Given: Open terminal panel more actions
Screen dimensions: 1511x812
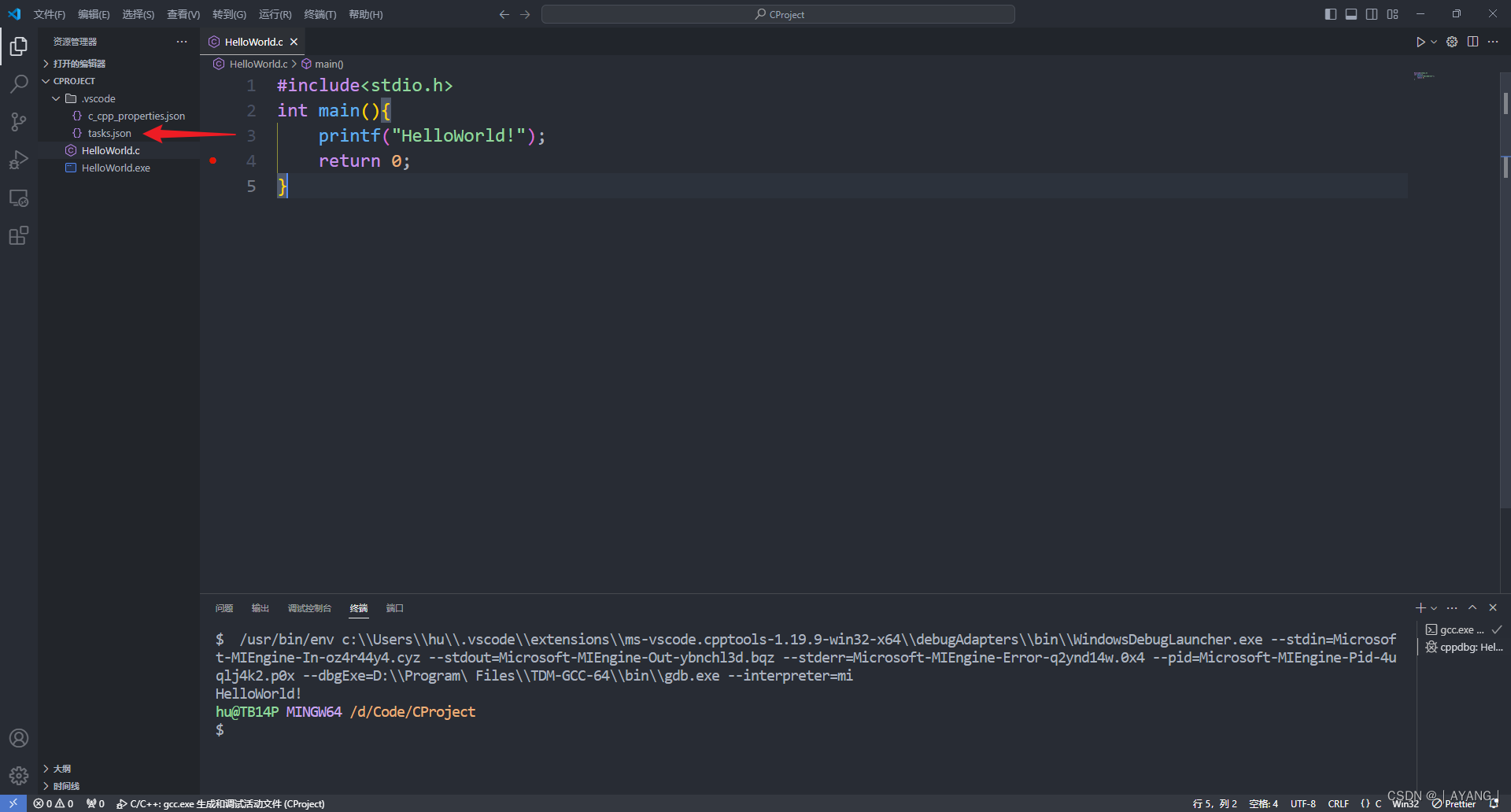Looking at the screenshot, I should [x=1452, y=608].
